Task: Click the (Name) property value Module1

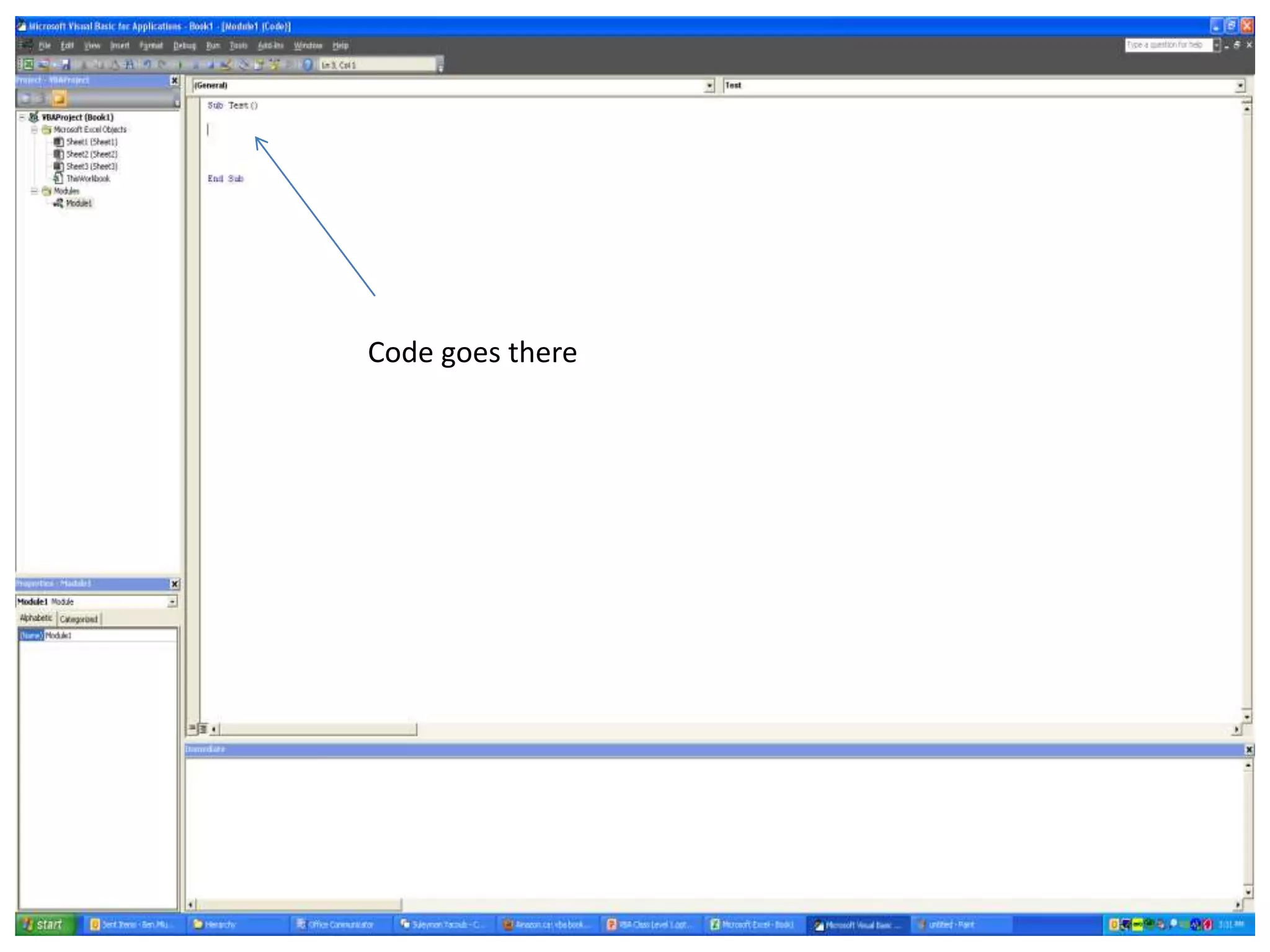Action: 110,635
